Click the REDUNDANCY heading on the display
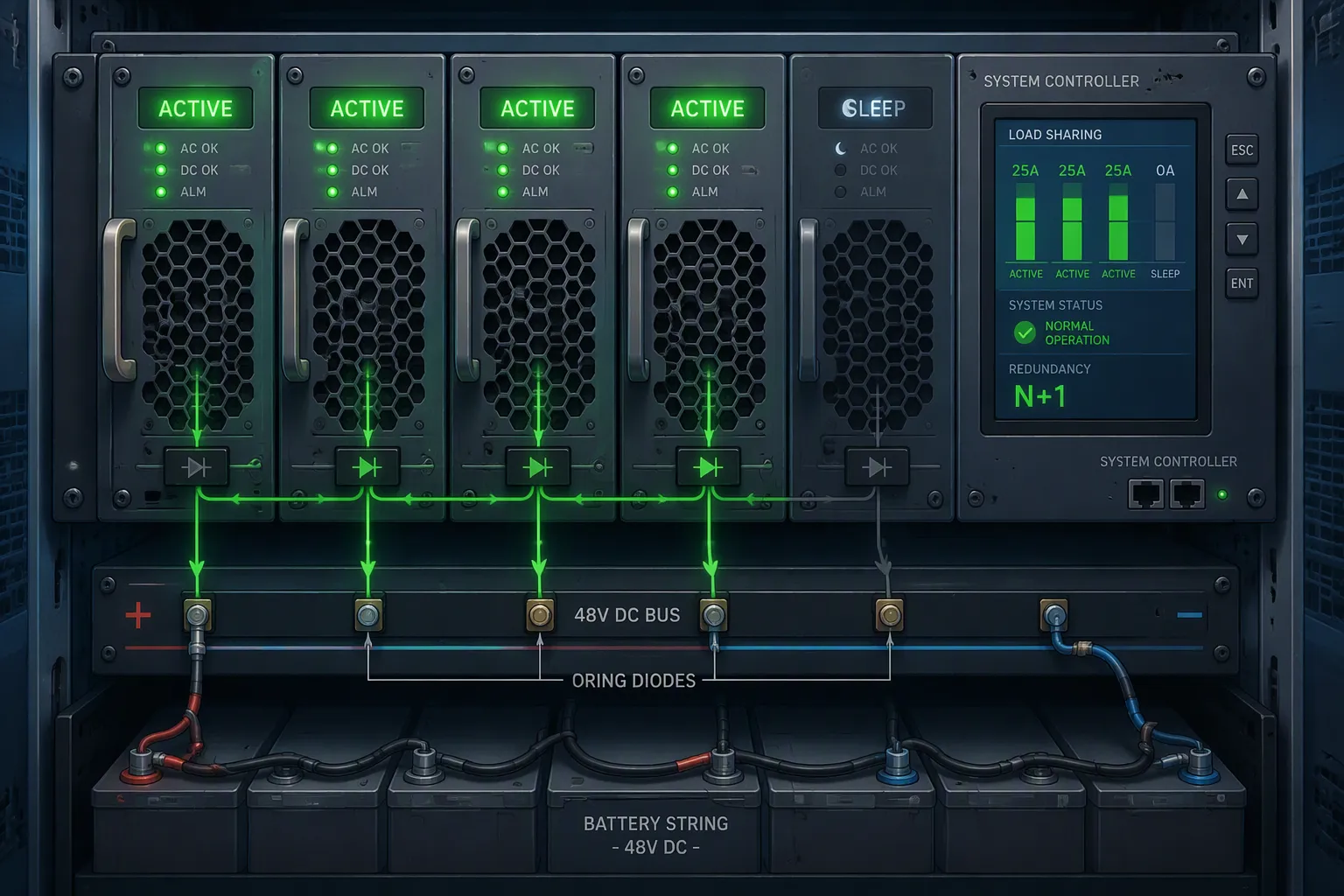The width and height of the screenshot is (1344, 896). tap(1049, 369)
